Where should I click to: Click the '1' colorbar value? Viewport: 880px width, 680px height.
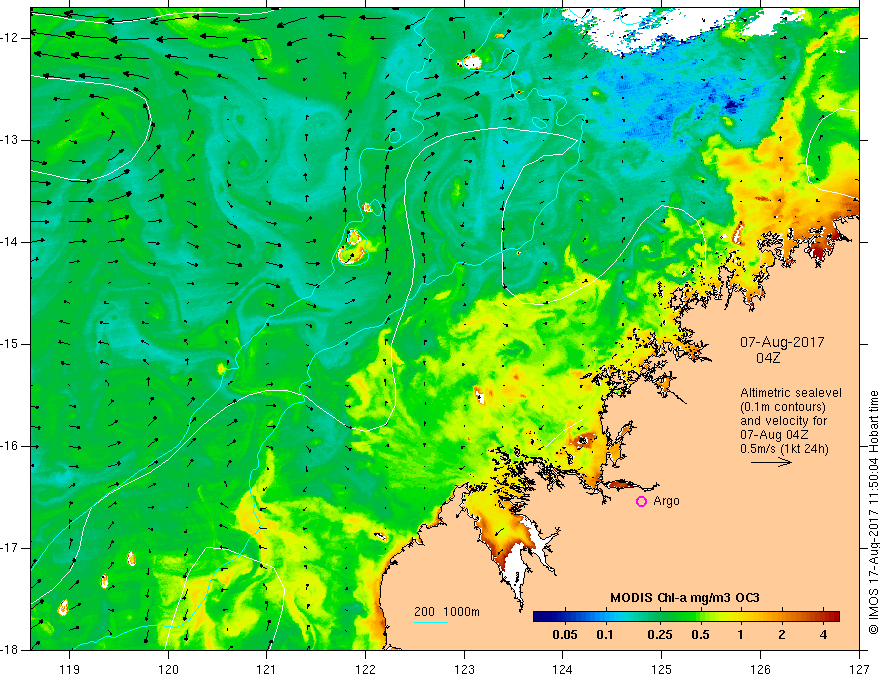click(x=741, y=635)
